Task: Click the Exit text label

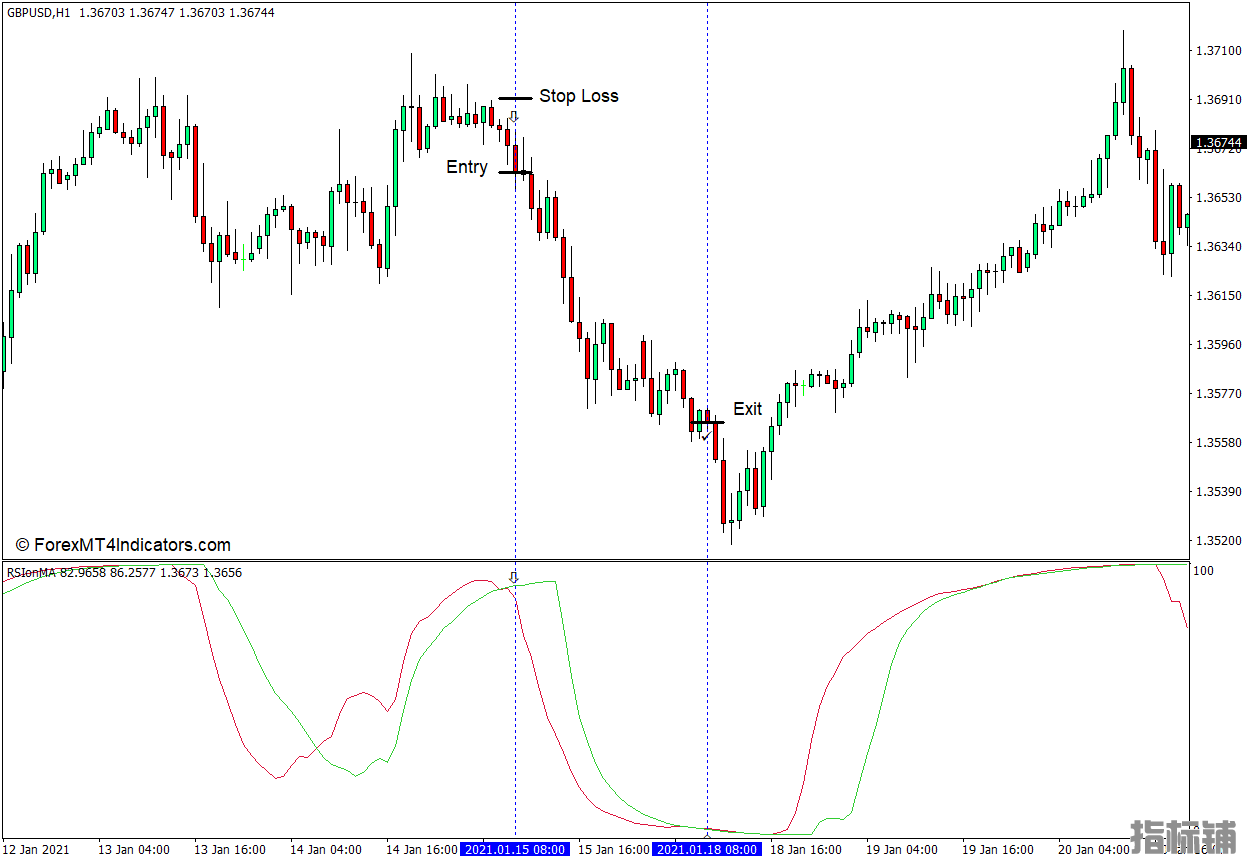Action: (x=747, y=409)
